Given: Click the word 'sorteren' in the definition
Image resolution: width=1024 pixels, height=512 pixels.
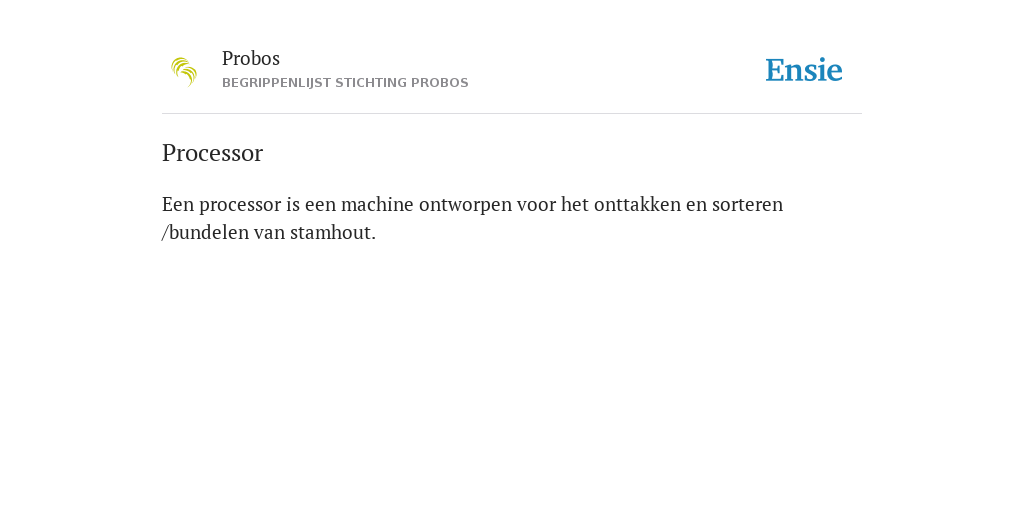Looking at the screenshot, I should [747, 204].
